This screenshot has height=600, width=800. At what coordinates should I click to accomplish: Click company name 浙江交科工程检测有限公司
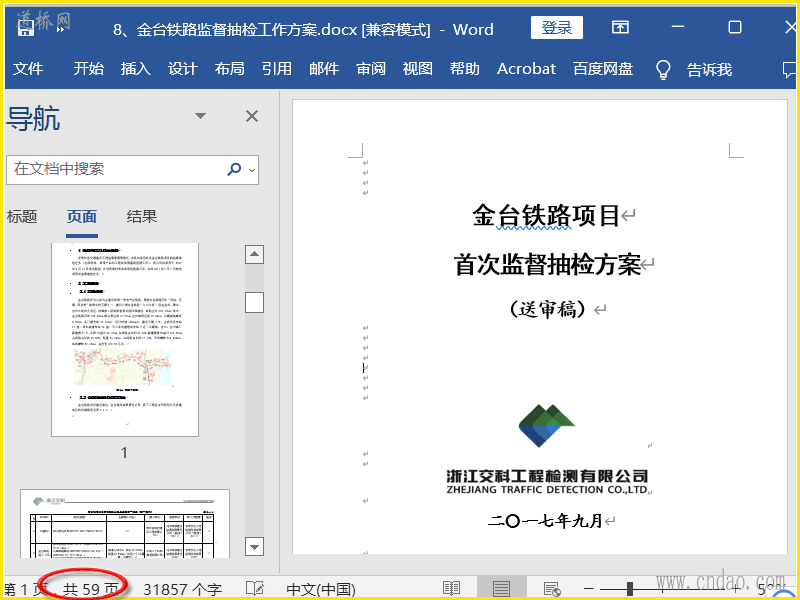[547, 477]
